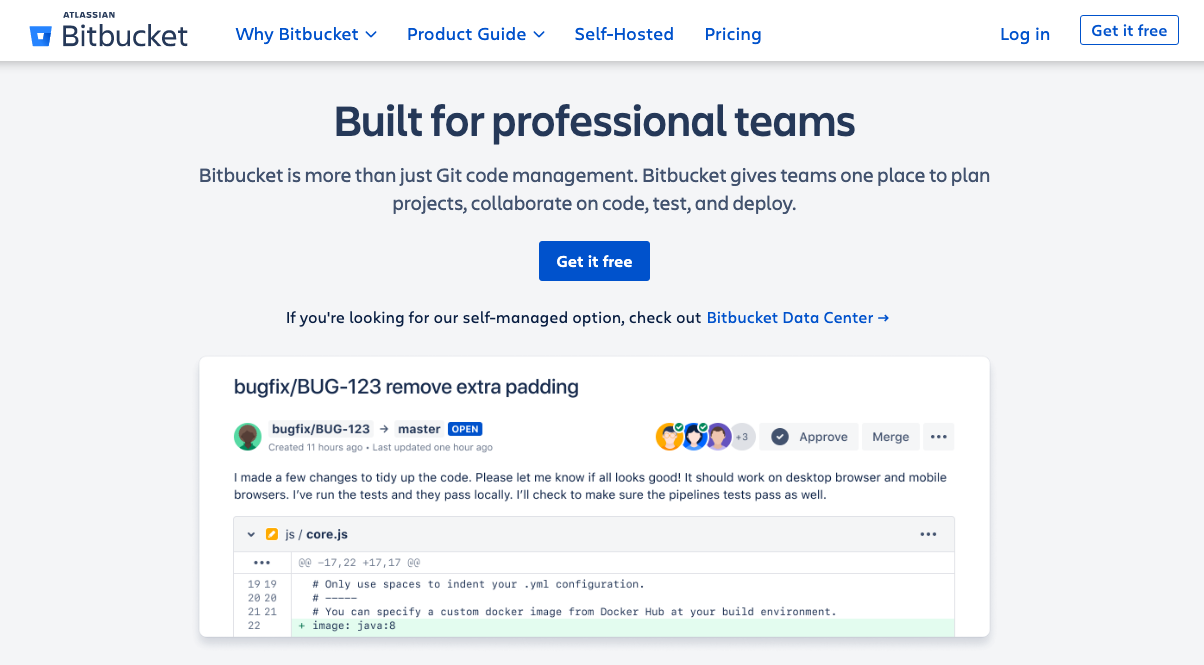Click the Merge button
This screenshot has height=665, width=1204.
(x=890, y=437)
